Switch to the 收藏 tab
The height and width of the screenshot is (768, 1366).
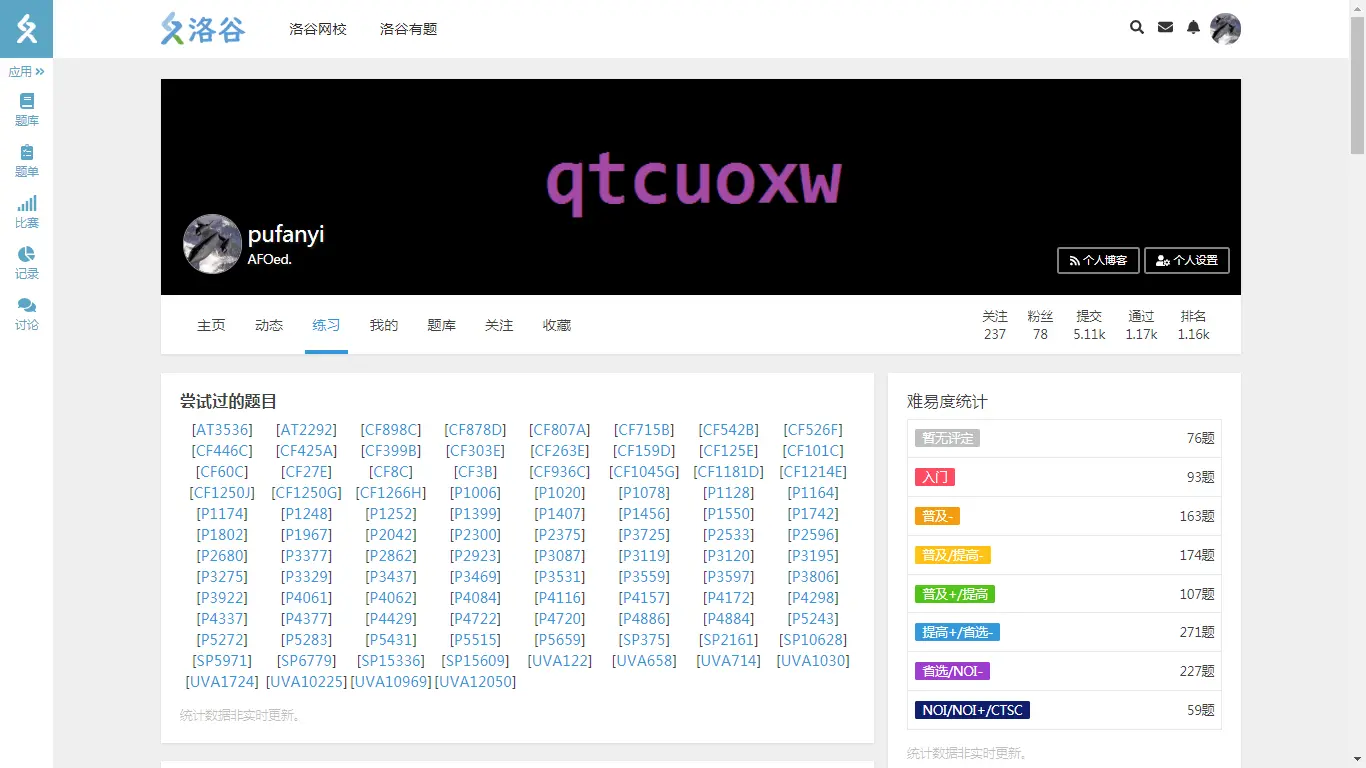[x=557, y=325]
